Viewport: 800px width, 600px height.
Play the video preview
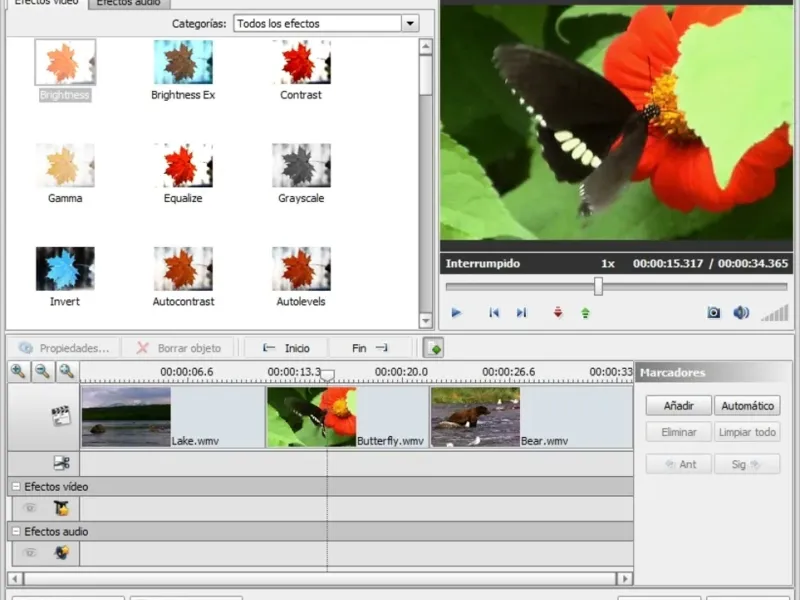pos(457,312)
